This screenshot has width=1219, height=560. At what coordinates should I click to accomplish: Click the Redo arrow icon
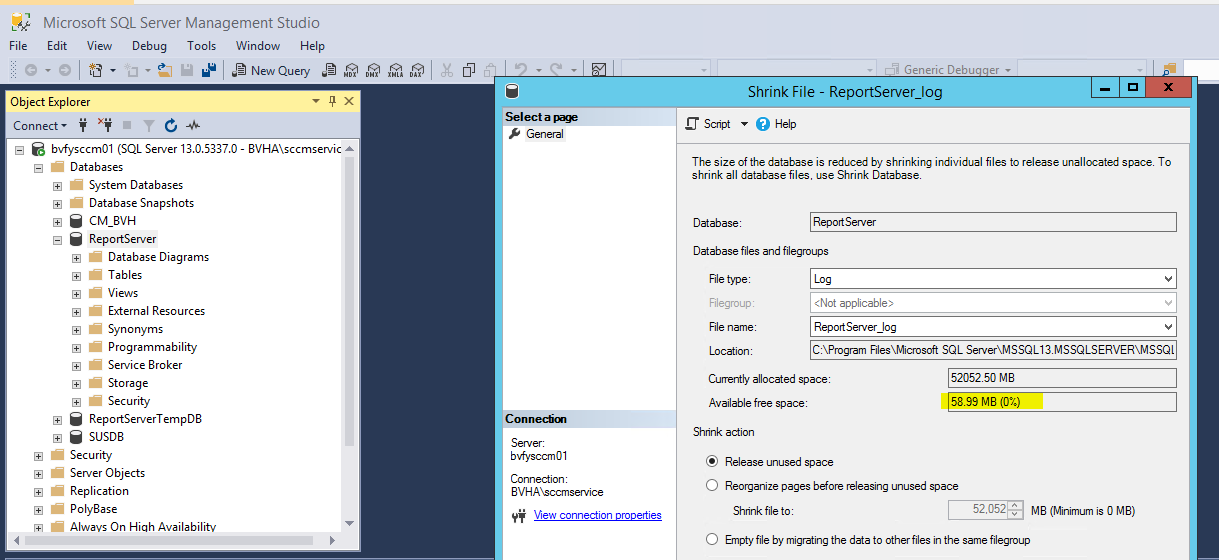coord(556,69)
